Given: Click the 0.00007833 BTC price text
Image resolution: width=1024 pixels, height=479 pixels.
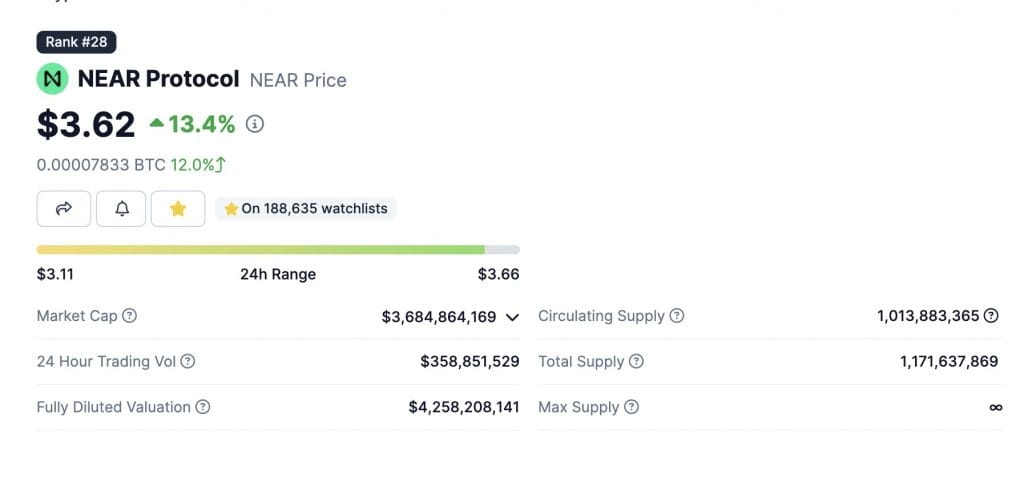Looking at the screenshot, I should 100,165.
